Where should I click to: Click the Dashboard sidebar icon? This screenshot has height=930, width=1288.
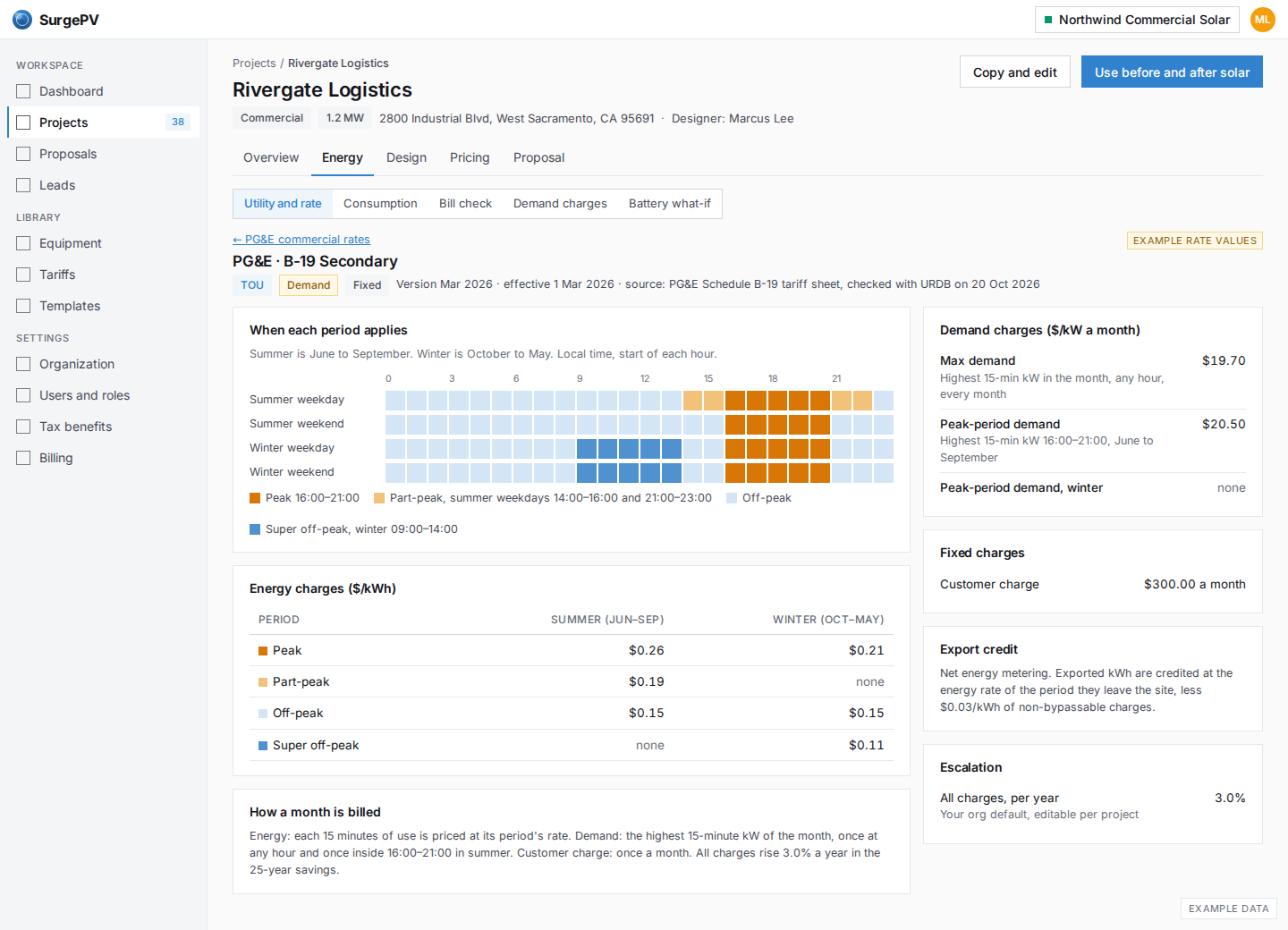pos(23,91)
